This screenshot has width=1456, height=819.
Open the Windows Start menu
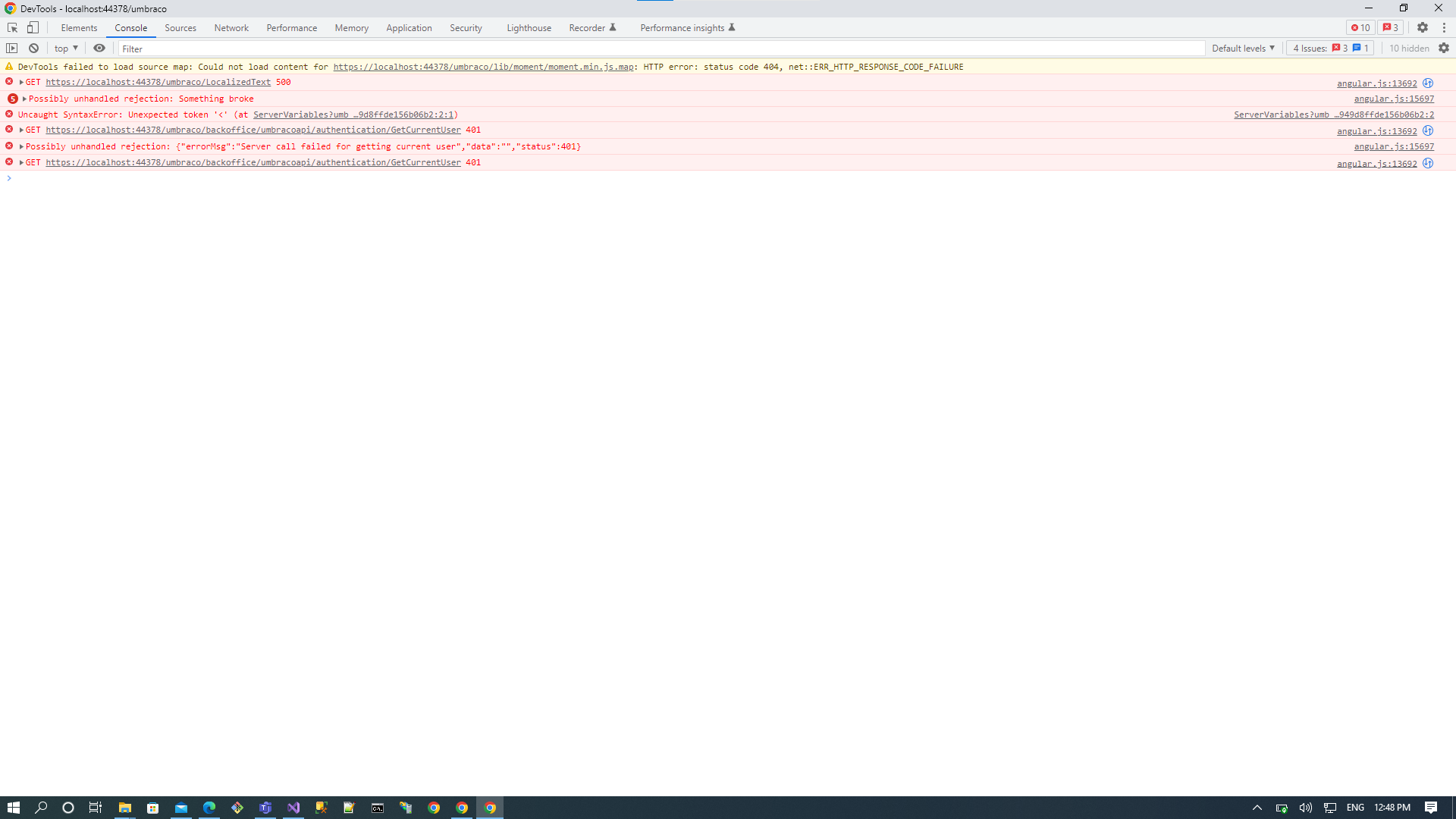(x=14, y=808)
